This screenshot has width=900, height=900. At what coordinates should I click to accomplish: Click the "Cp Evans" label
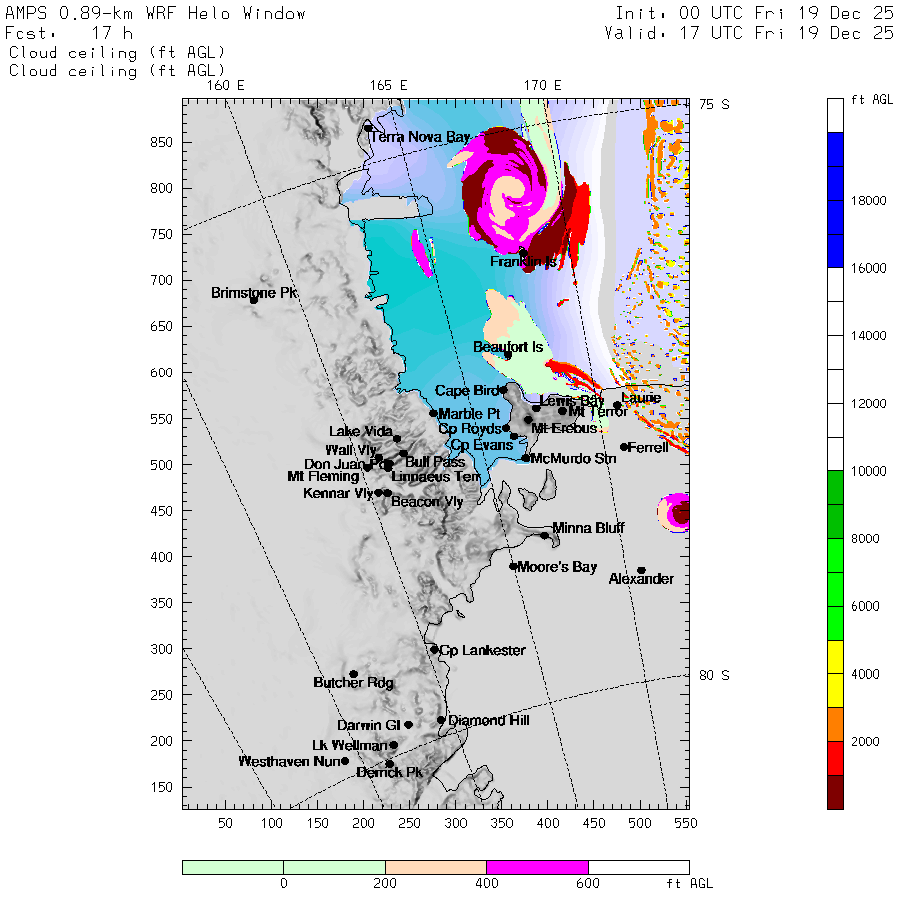[482, 445]
